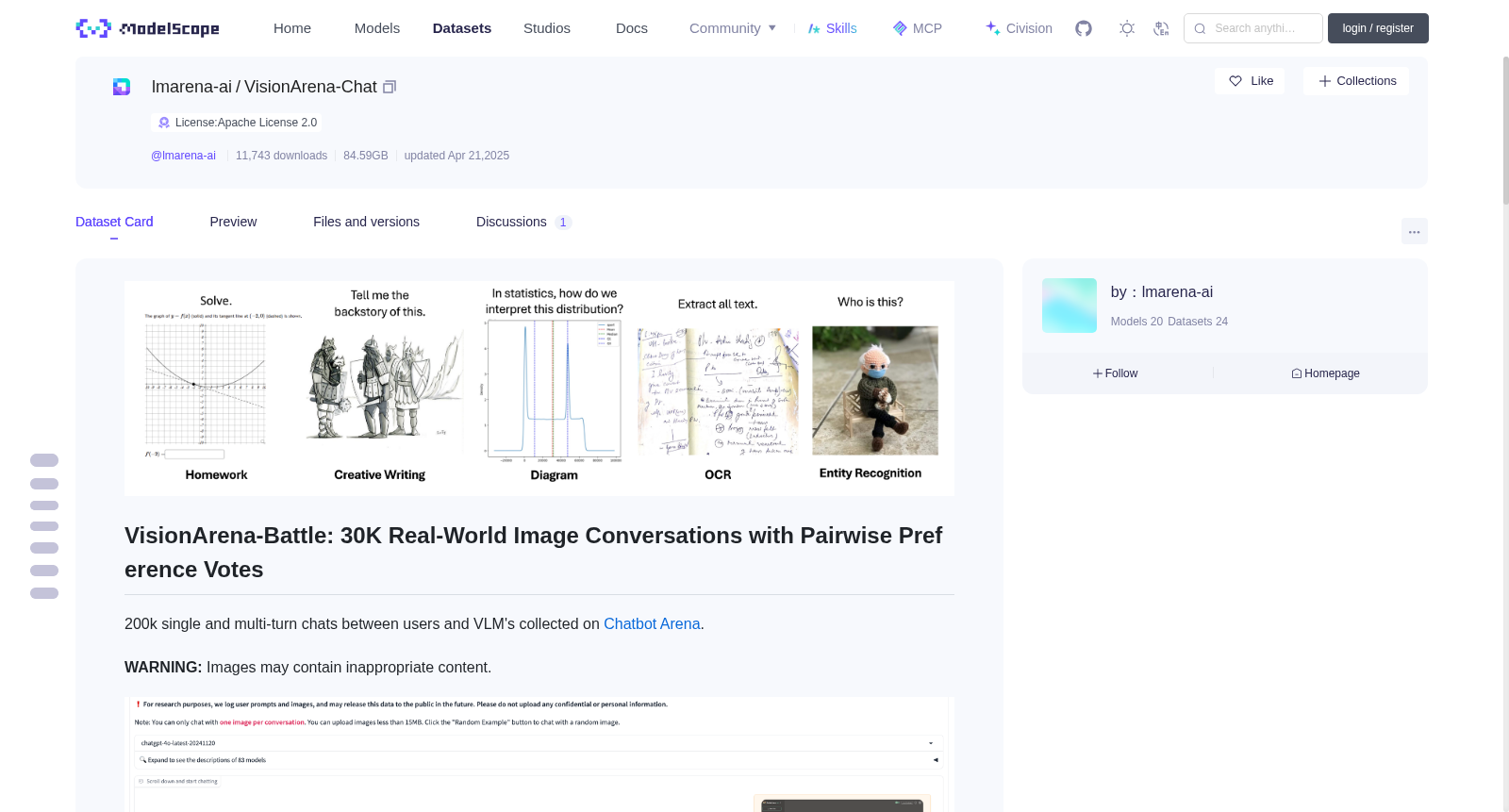This screenshot has height=812, width=1509.
Task: Jump to first section via top outline marker
Action: click(44, 460)
